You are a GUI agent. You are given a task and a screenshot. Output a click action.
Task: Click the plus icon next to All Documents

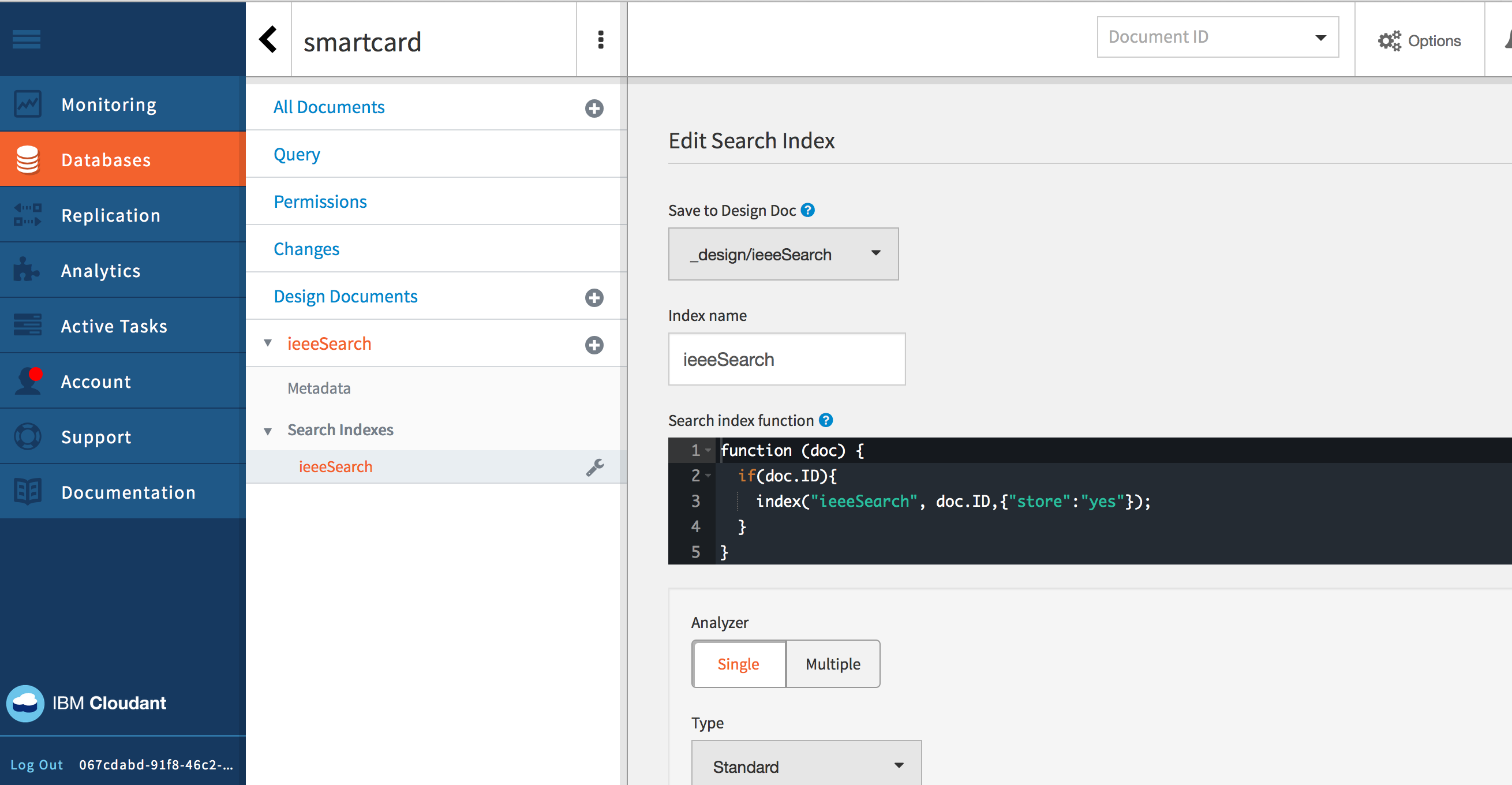point(594,109)
